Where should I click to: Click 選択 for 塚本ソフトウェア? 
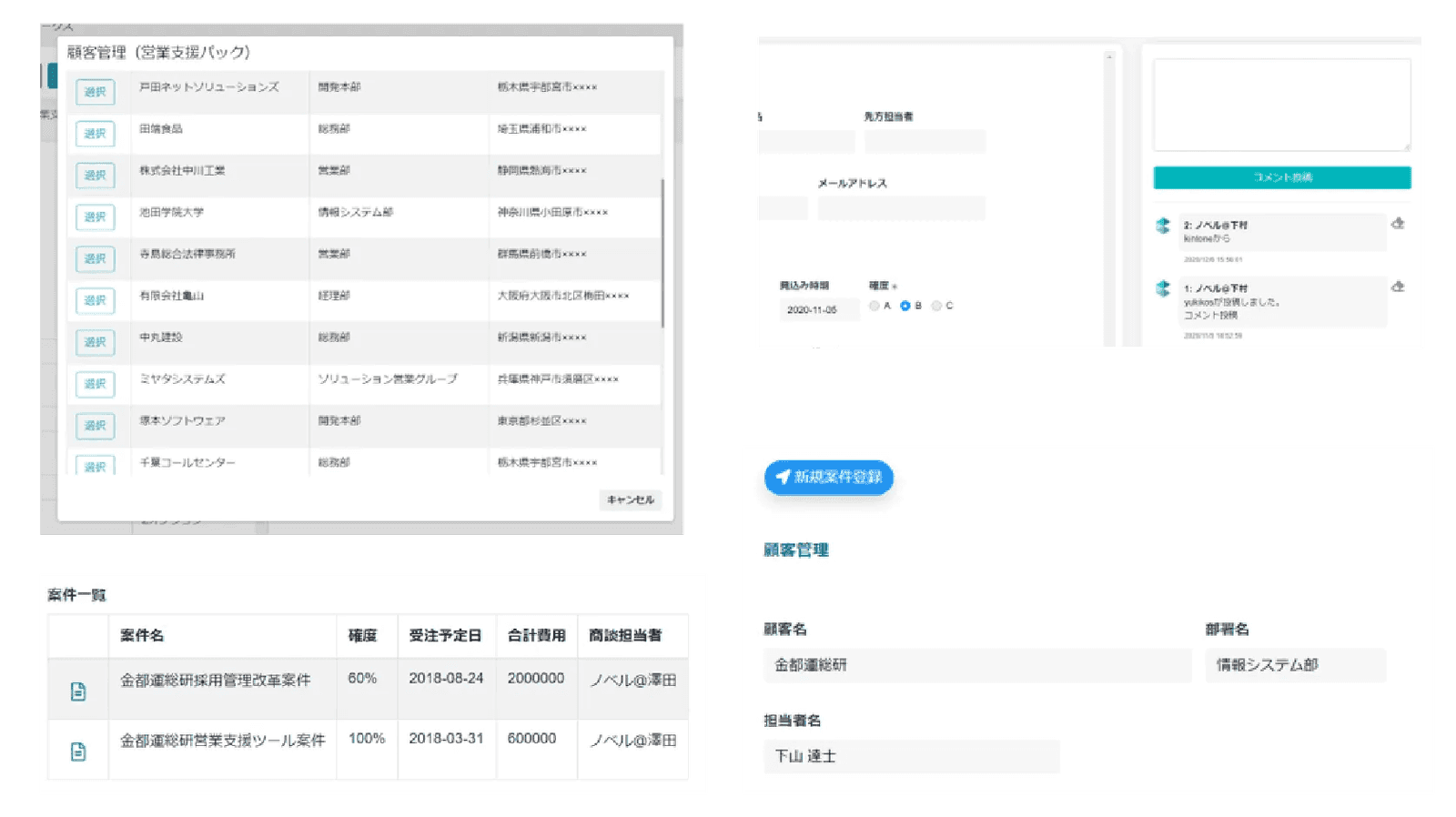95,426
